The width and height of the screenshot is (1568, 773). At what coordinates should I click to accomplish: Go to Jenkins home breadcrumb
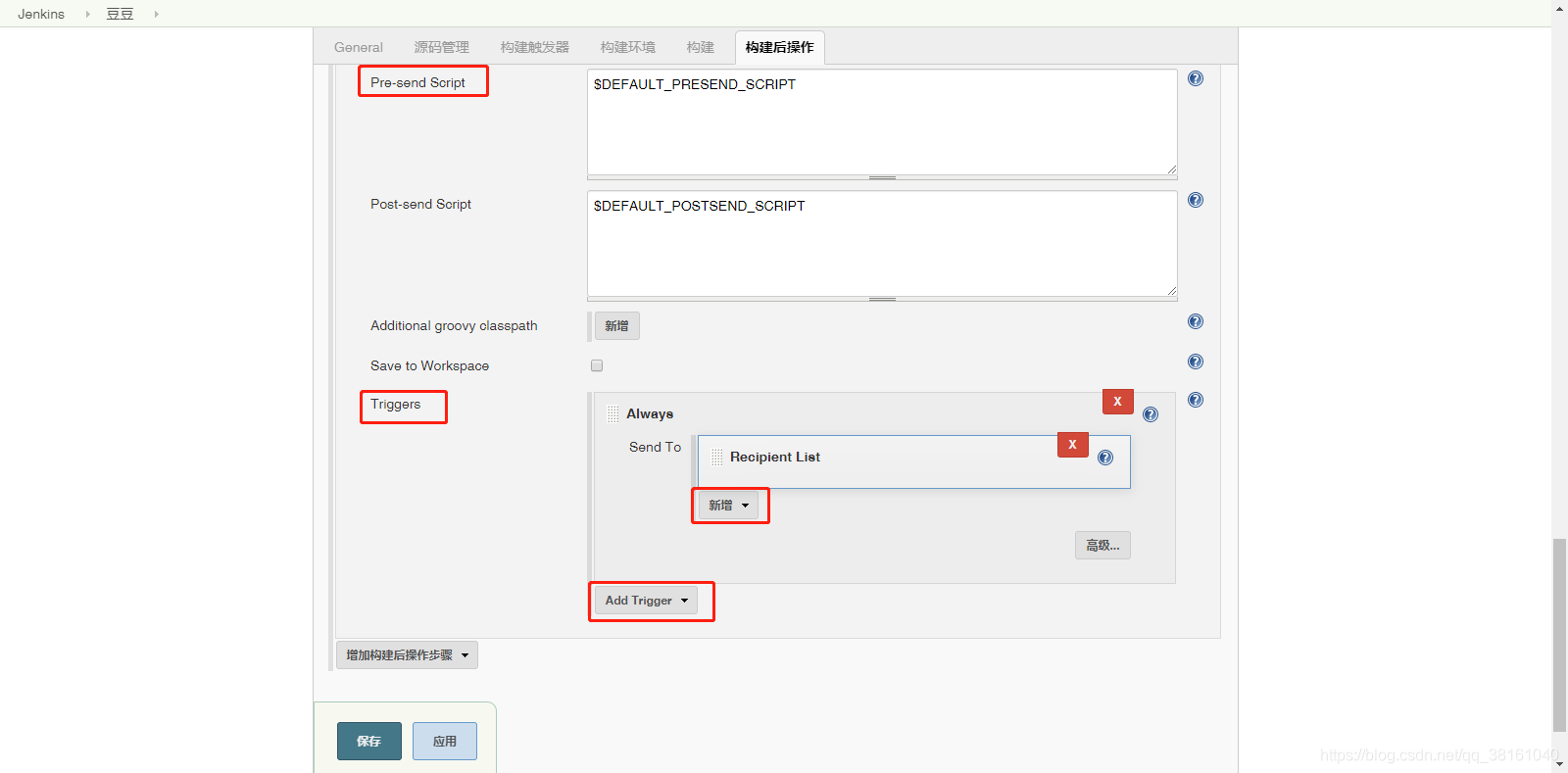point(41,14)
